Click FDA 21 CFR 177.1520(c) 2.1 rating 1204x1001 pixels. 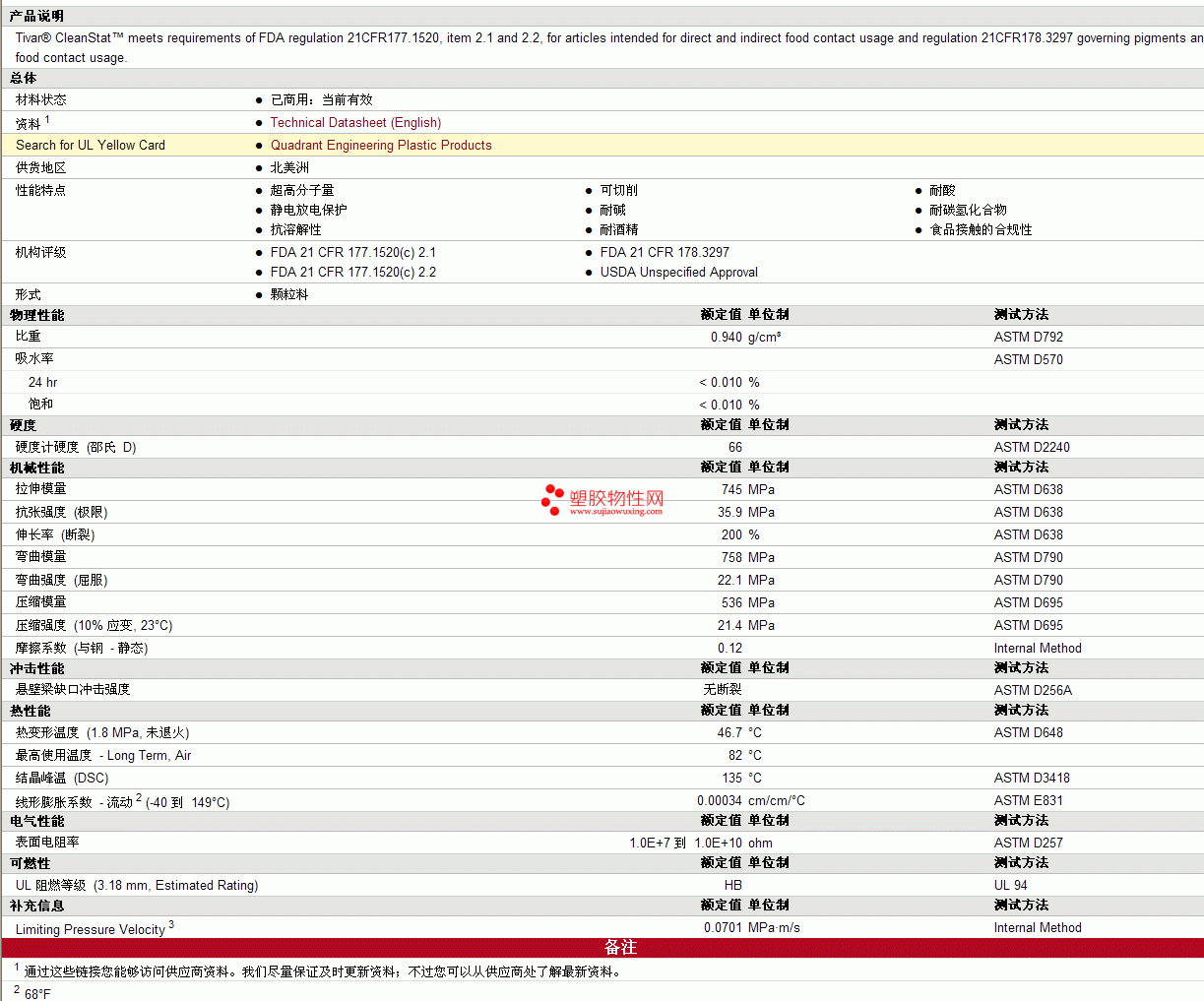coord(353,252)
